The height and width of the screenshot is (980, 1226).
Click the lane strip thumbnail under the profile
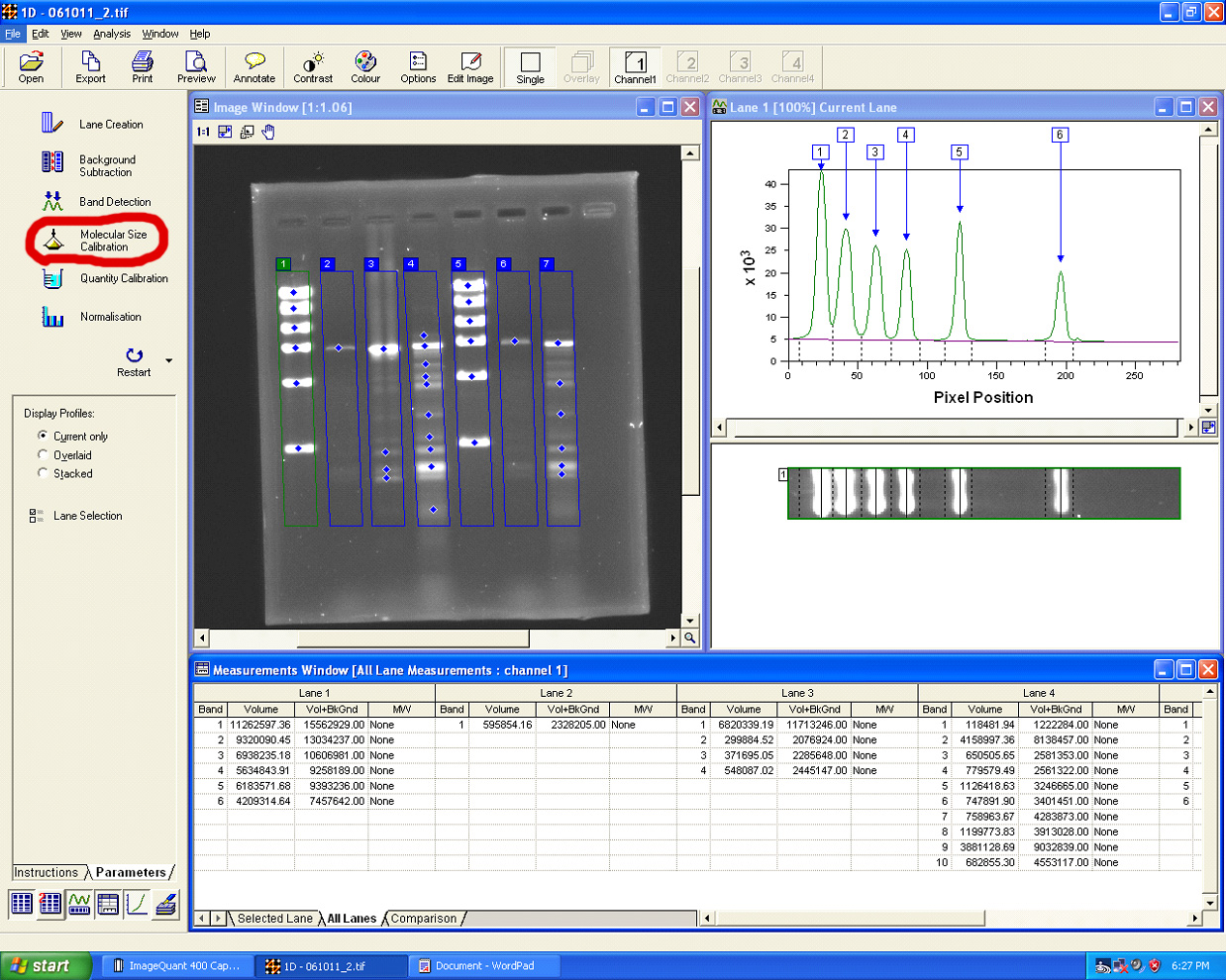point(983,493)
